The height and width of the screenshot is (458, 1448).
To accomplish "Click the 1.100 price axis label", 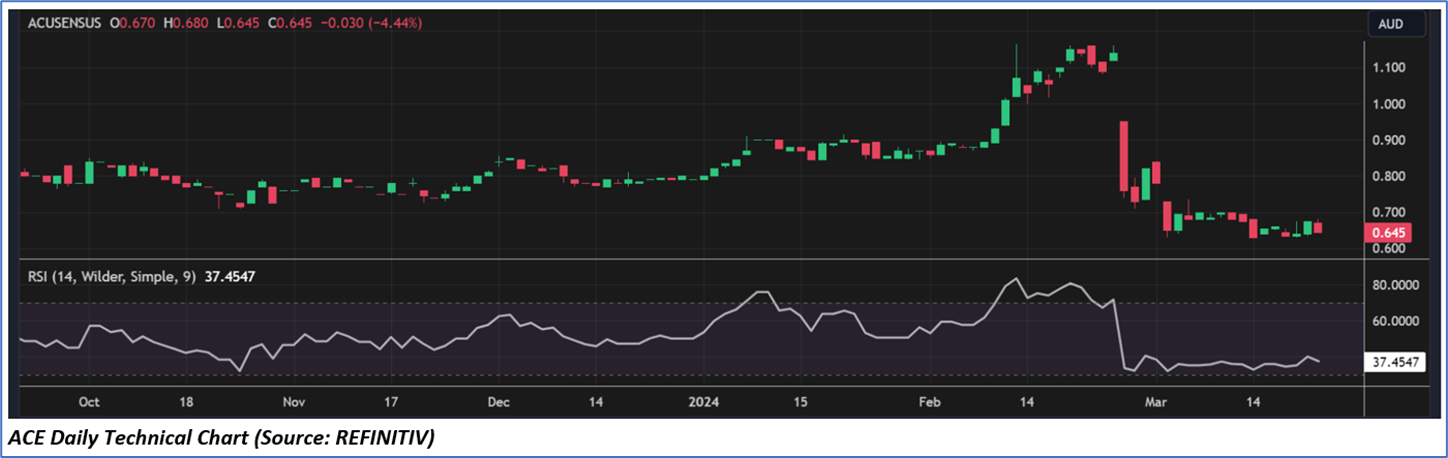I will click(1388, 68).
